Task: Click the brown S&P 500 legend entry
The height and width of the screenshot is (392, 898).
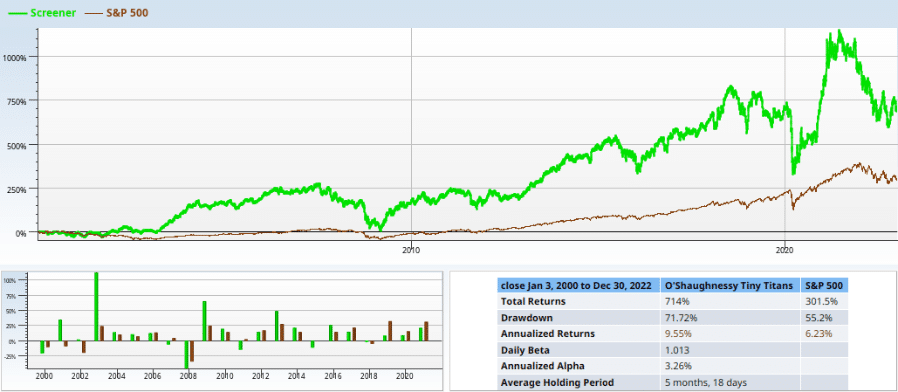Action: pos(117,13)
